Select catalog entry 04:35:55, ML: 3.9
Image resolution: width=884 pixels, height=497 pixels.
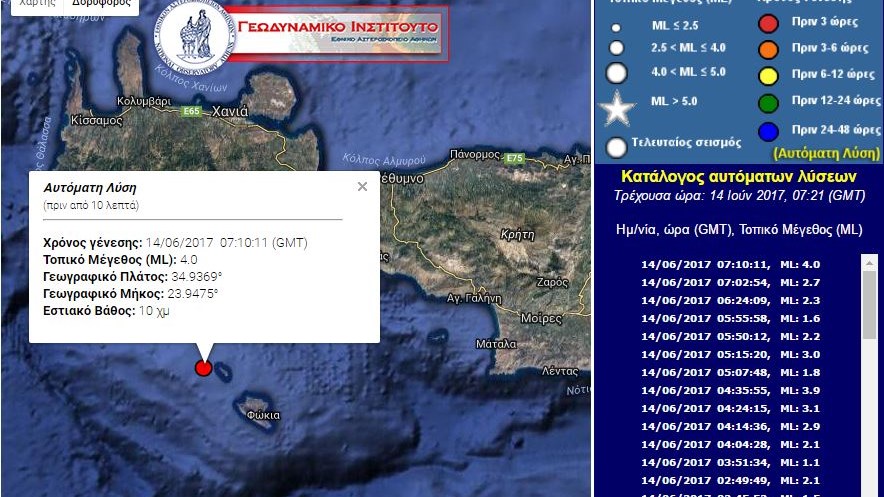click(x=731, y=390)
